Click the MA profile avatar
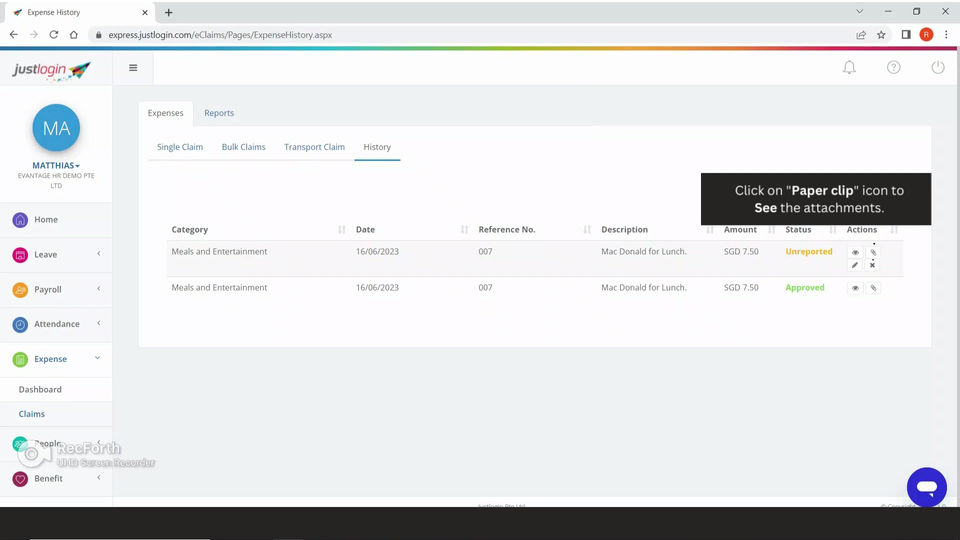This screenshot has height=540, width=960. point(56,127)
